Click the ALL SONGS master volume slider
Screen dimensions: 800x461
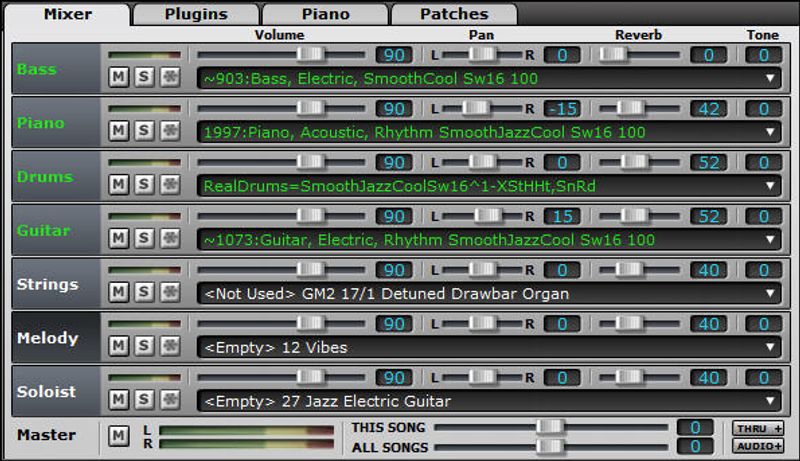[x=551, y=447]
